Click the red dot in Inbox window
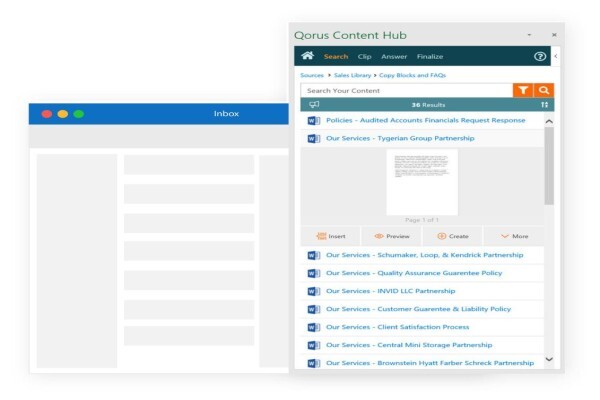 click(47, 114)
